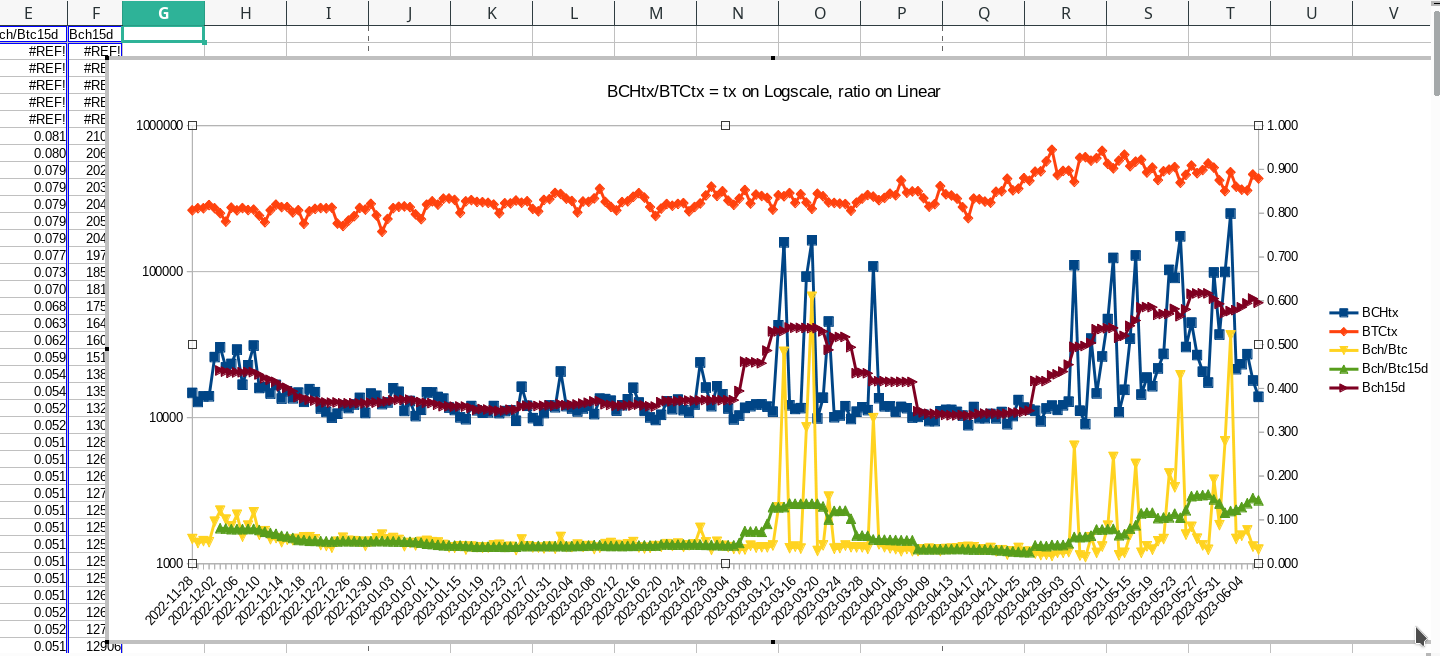Click the Bch15d header cell
1440x656 pixels.
[95, 34]
